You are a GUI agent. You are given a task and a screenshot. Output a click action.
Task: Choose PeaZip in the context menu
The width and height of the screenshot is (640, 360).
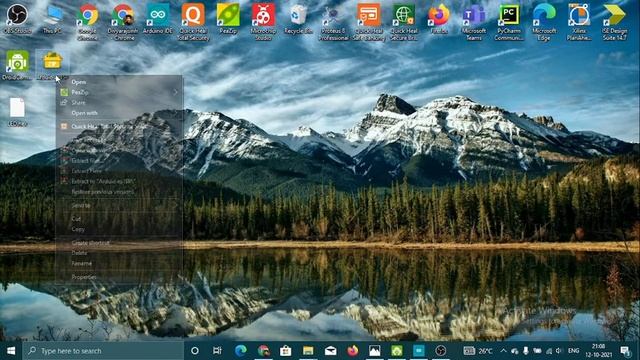pos(119,92)
